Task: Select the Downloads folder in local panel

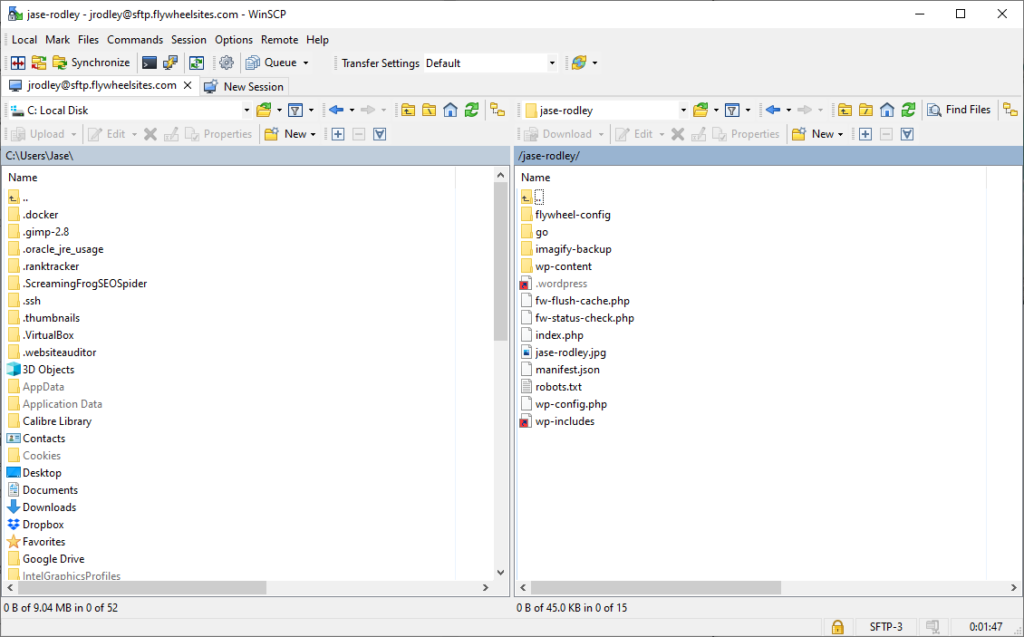Action: point(42,508)
